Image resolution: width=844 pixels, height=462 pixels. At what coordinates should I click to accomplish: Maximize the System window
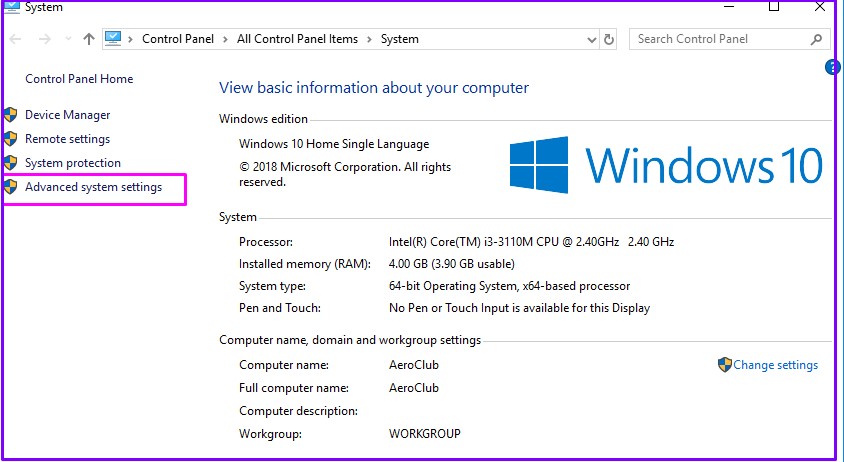pos(774,6)
